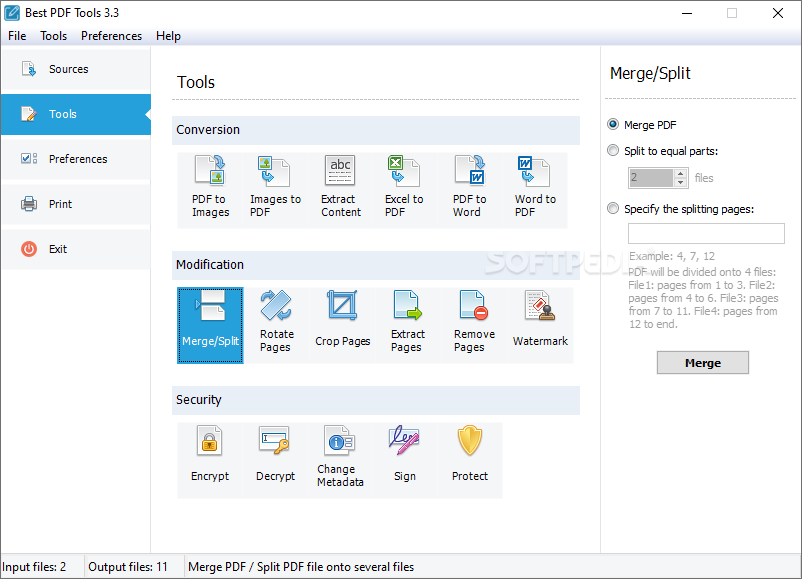
Task: Open the File menu
Action: [x=17, y=36]
